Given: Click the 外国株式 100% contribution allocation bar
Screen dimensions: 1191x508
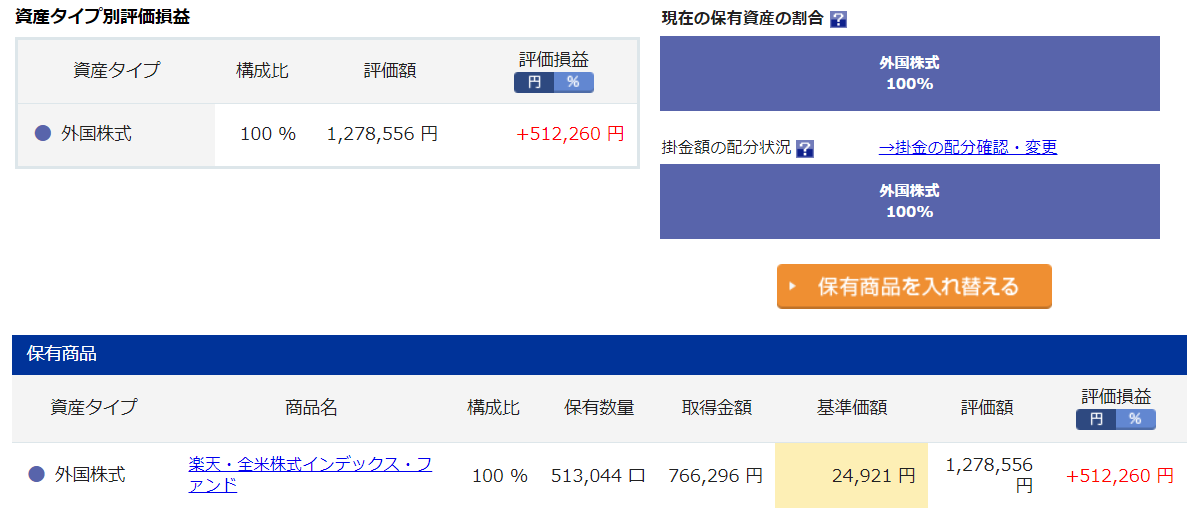Looking at the screenshot, I should click(x=909, y=201).
